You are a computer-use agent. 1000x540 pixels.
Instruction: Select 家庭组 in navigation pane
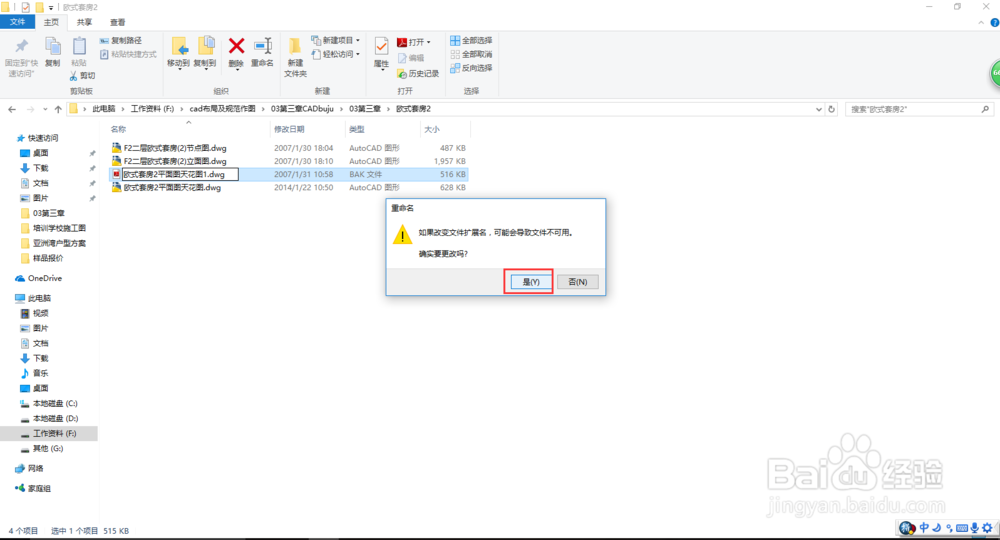(39, 488)
